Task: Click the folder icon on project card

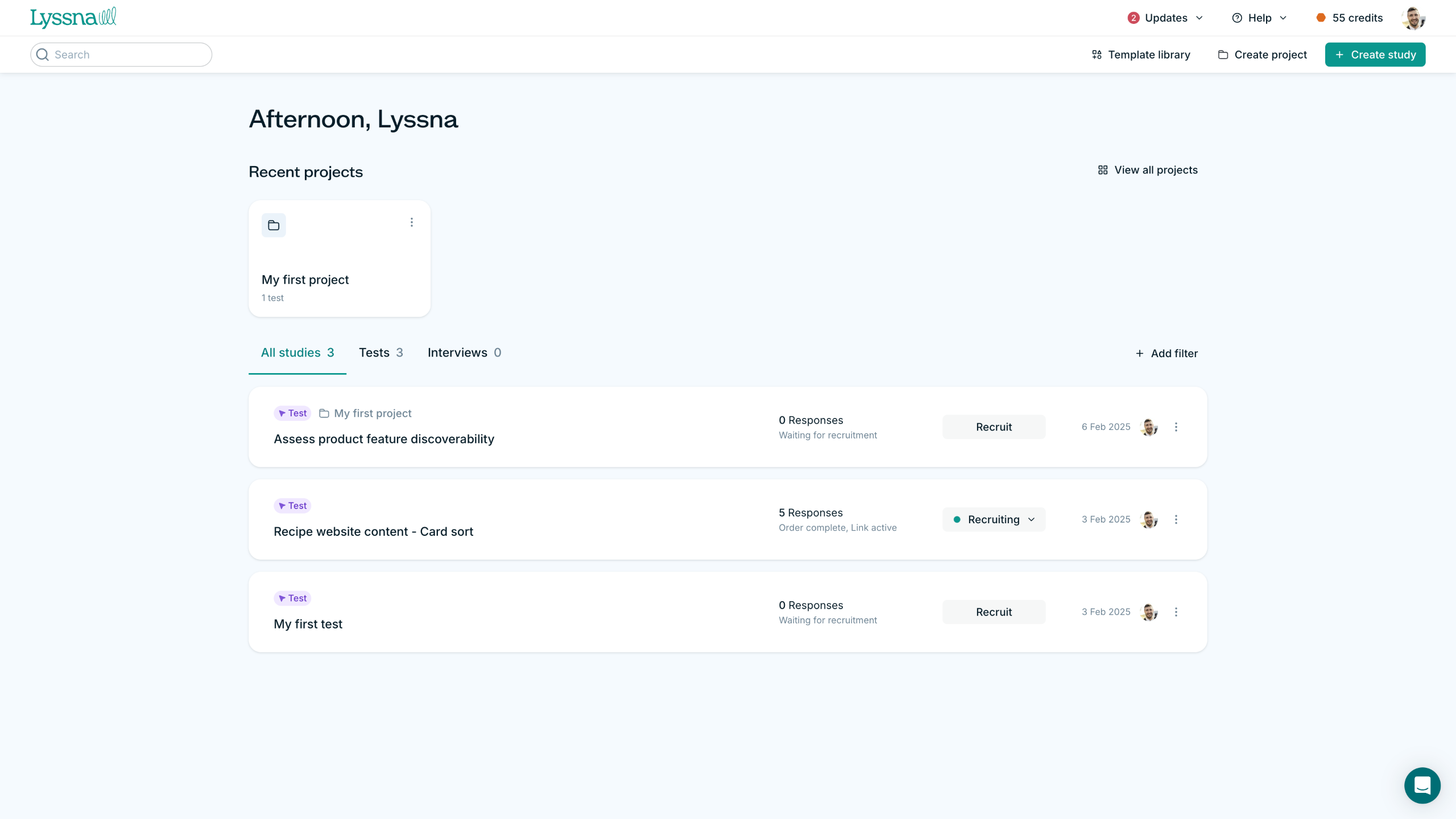Action: (x=274, y=225)
